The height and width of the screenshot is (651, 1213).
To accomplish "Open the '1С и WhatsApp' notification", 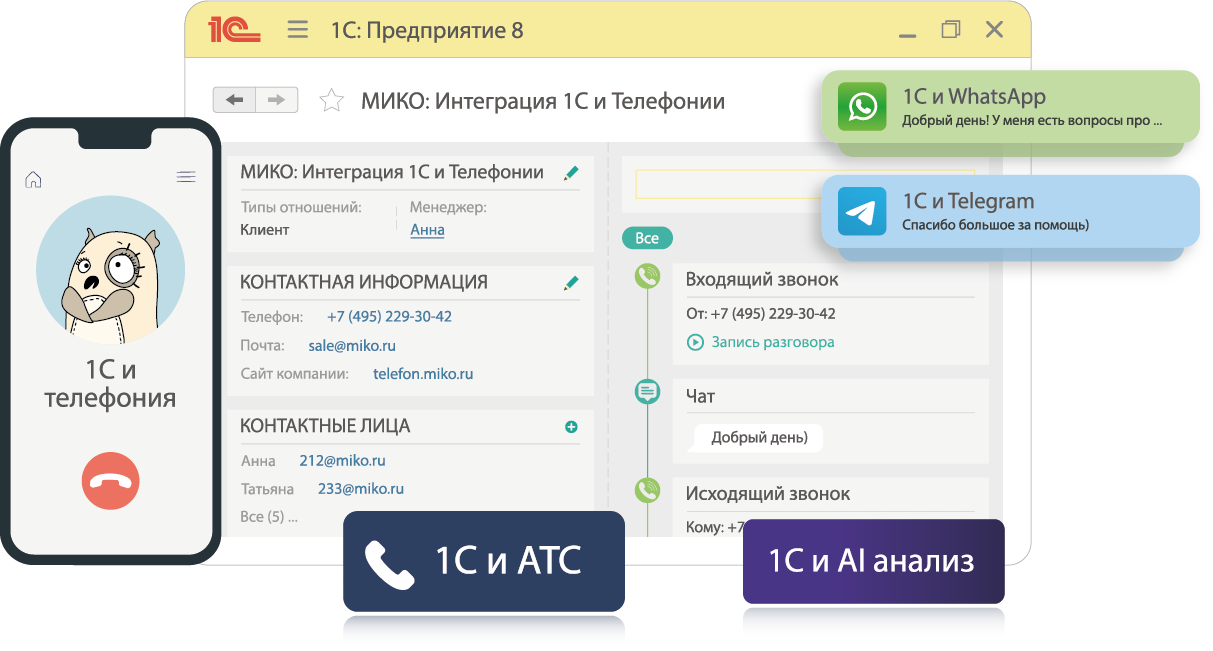I will 1009,106.
